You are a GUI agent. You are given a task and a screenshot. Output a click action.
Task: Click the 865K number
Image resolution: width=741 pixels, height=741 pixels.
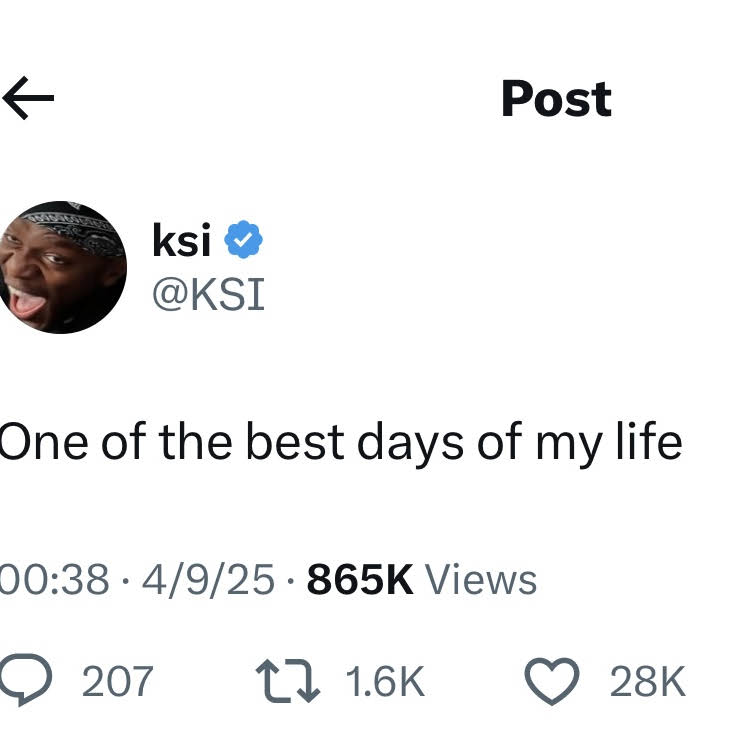(x=360, y=580)
